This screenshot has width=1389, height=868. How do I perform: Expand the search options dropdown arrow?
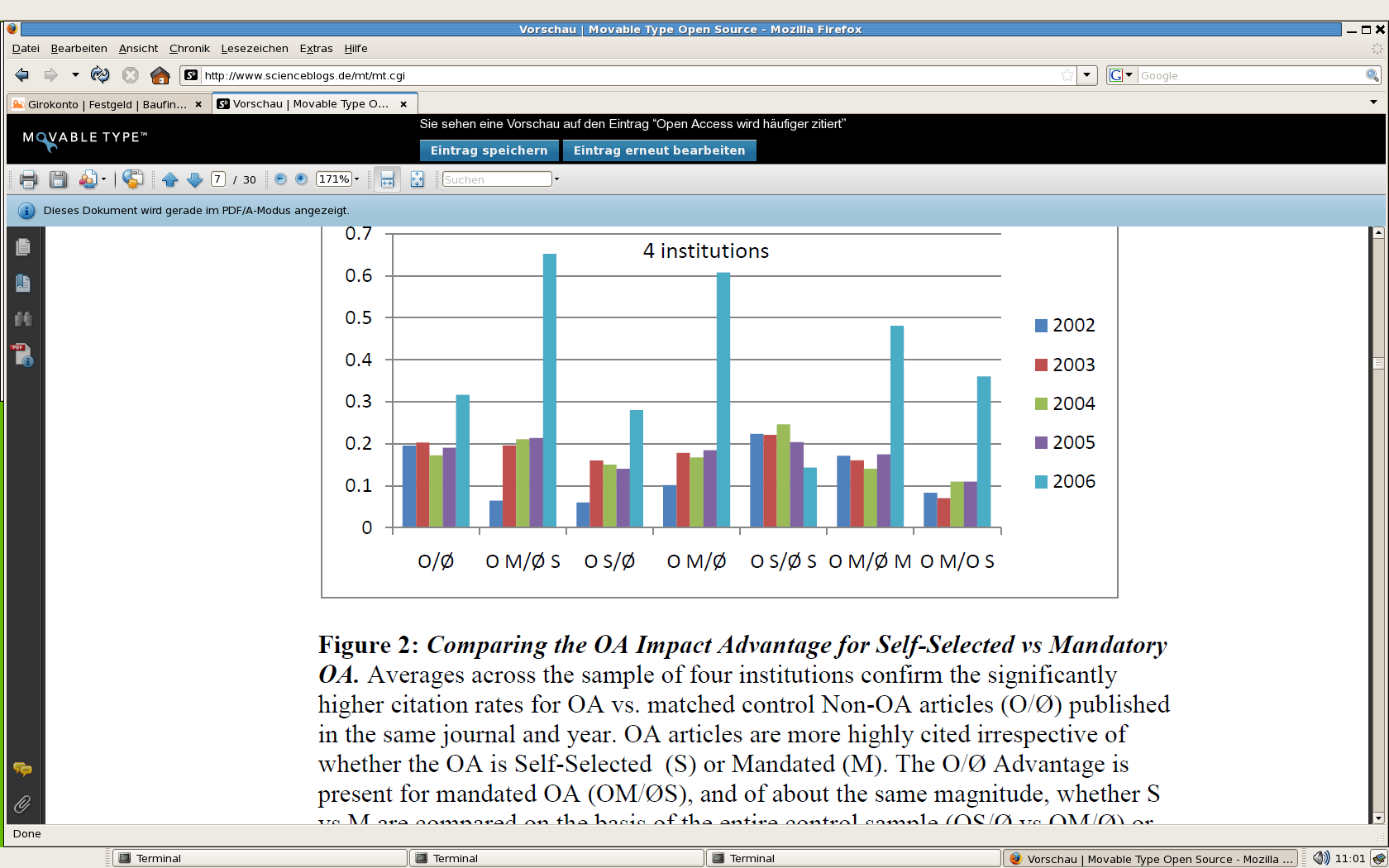coord(556,179)
